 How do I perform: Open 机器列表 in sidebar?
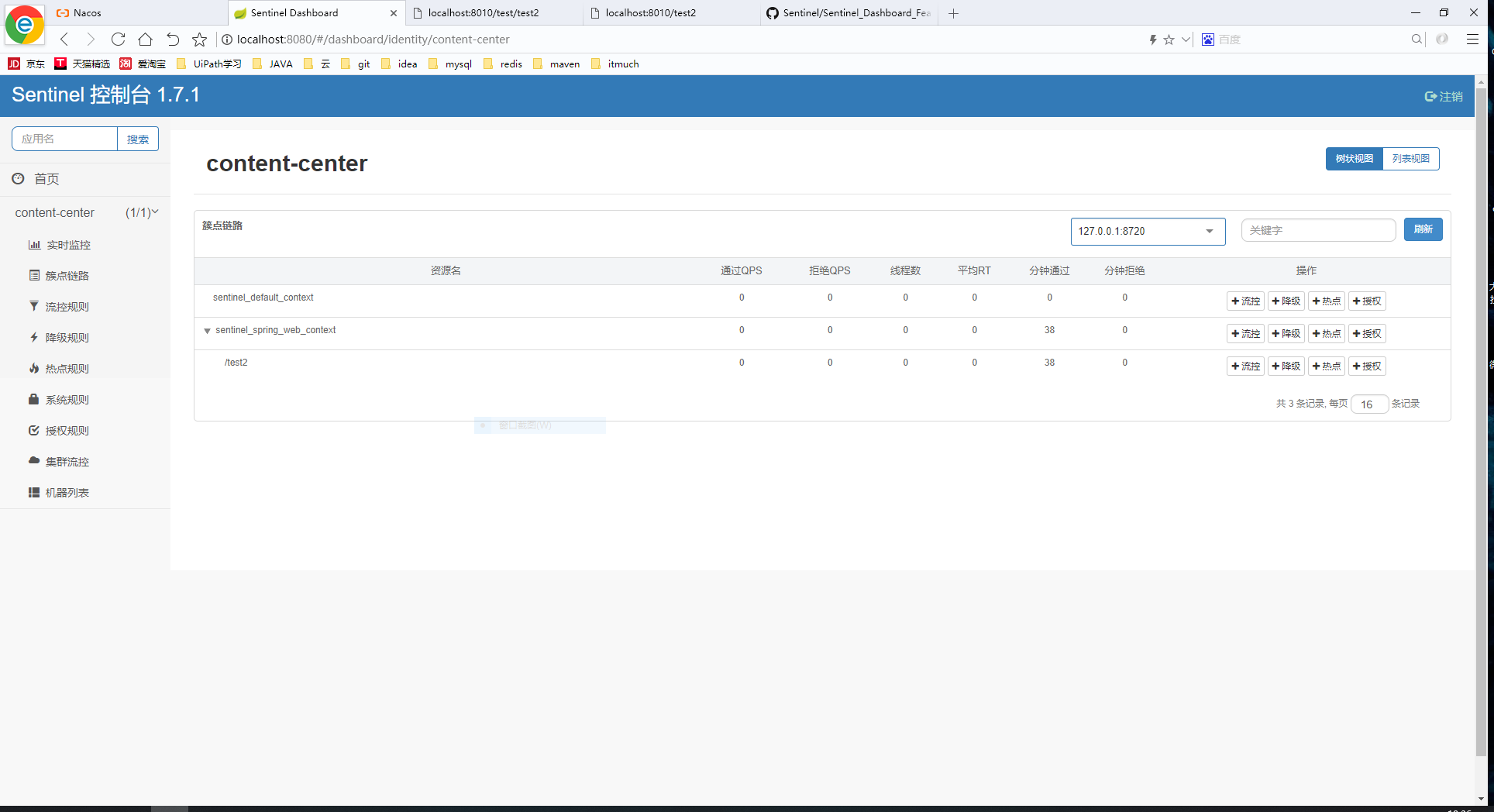[59, 493]
